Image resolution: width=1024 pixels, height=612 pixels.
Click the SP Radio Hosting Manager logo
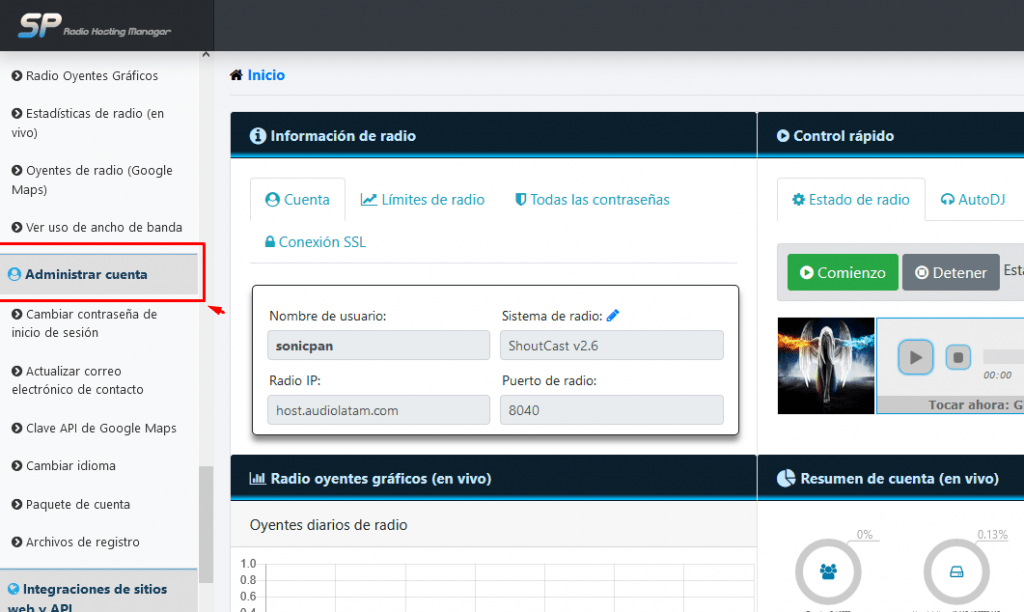pos(96,25)
